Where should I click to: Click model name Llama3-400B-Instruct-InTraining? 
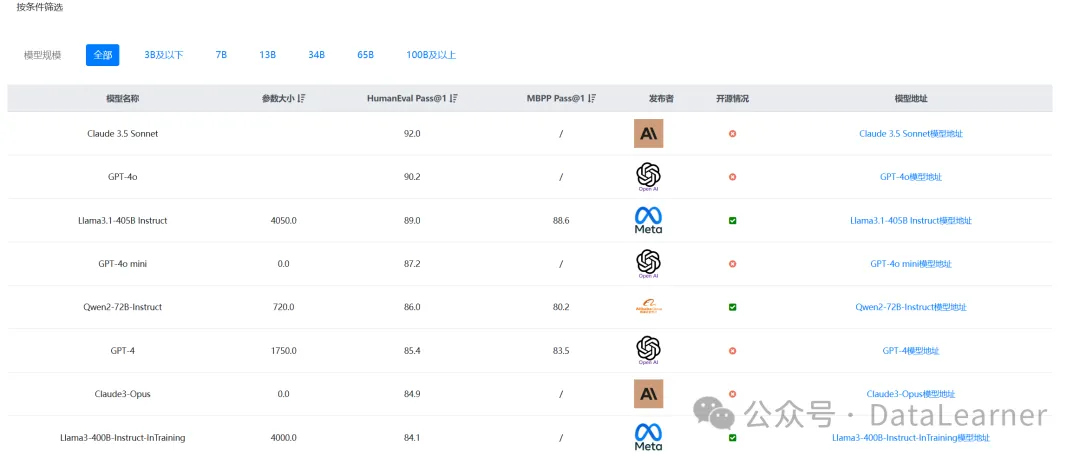[x=123, y=437]
